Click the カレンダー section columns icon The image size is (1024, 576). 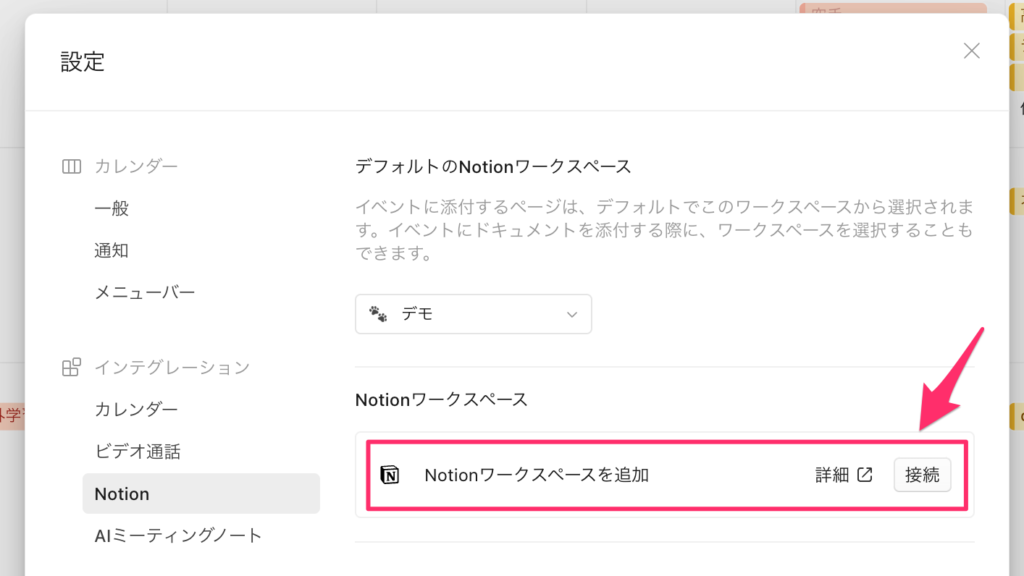71,167
